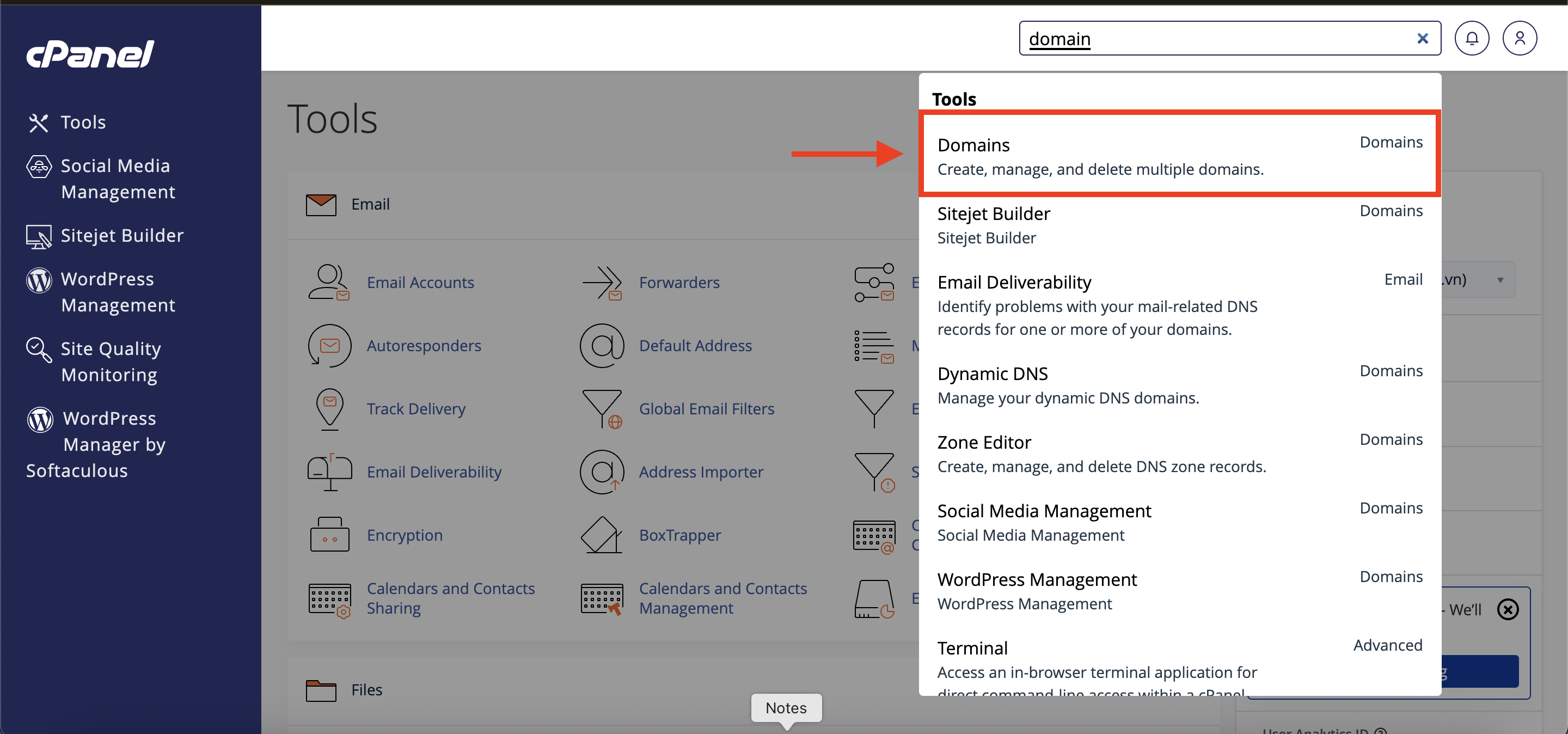Open Encryption link
1568x734 pixels.
[404, 536]
